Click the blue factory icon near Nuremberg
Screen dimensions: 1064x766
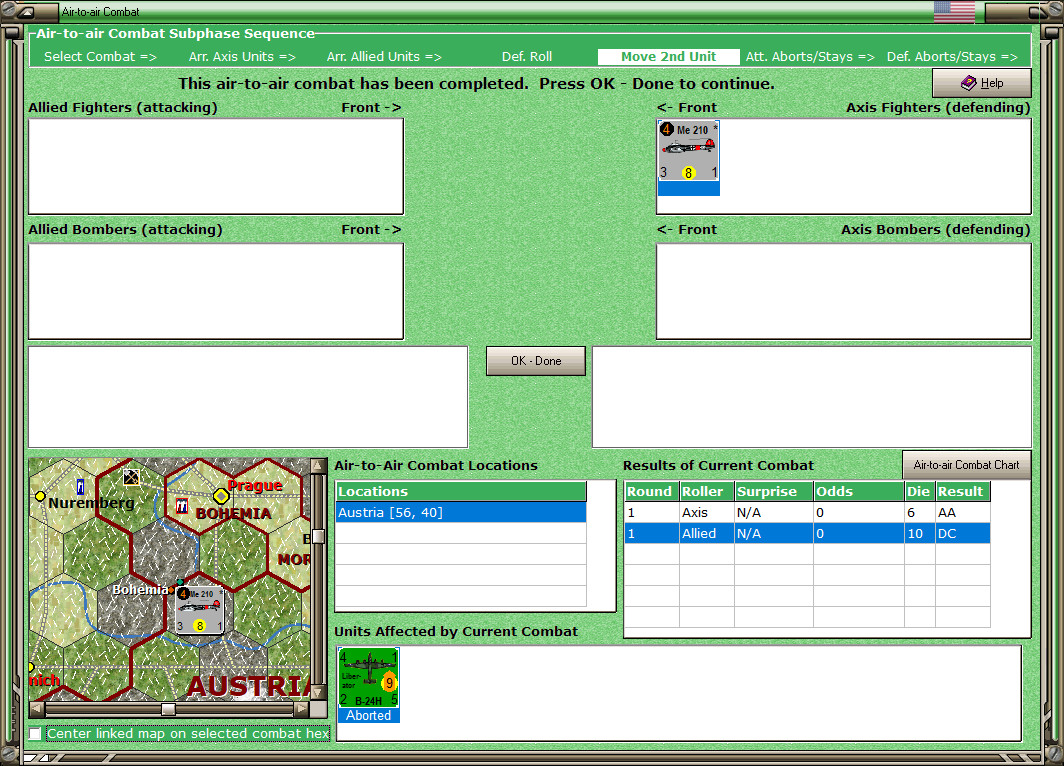81,486
